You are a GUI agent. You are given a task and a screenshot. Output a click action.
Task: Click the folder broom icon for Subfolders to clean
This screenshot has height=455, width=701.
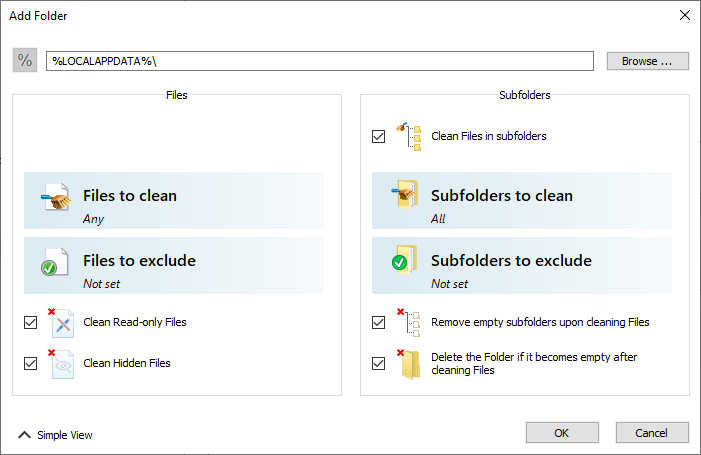pyautogui.click(x=405, y=194)
